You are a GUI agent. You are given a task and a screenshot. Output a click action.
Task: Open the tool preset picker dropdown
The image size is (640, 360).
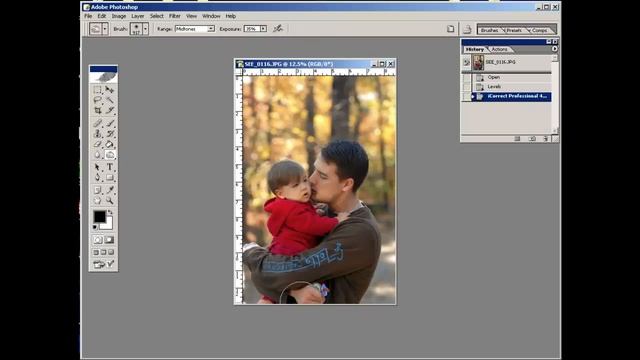click(105, 29)
